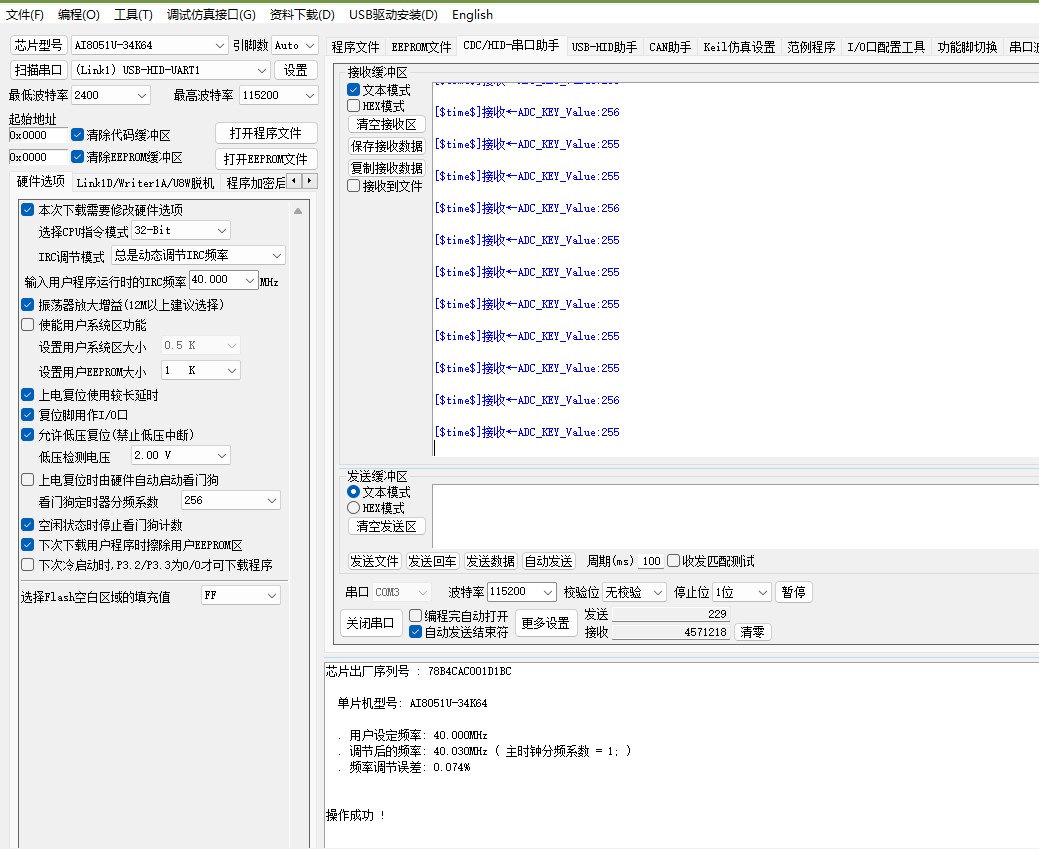Toggle 复位脚用作I/O口 checkbox
The height and width of the screenshot is (849, 1039).
[x=27, y=414]
